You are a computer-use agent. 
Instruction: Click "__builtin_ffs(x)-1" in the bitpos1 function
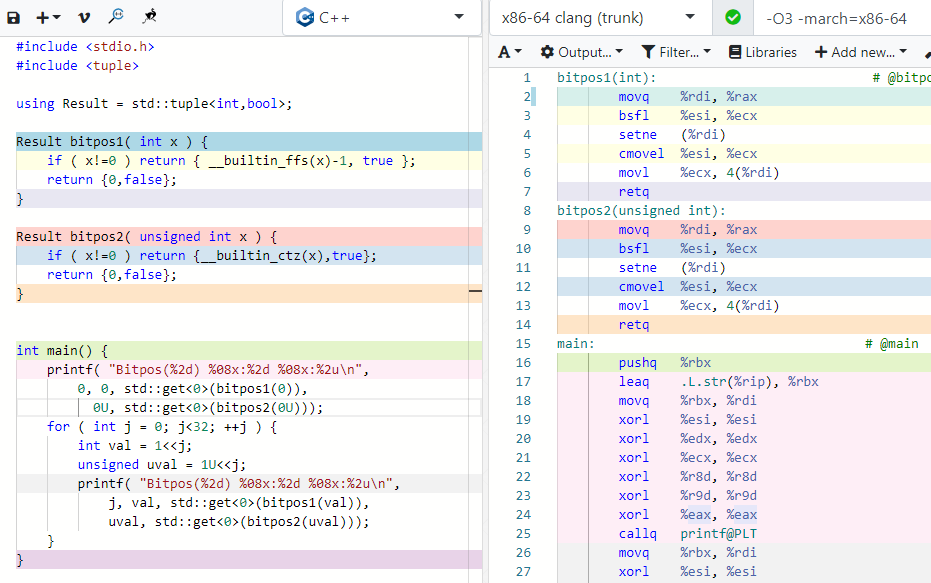[x=278, y=161]
